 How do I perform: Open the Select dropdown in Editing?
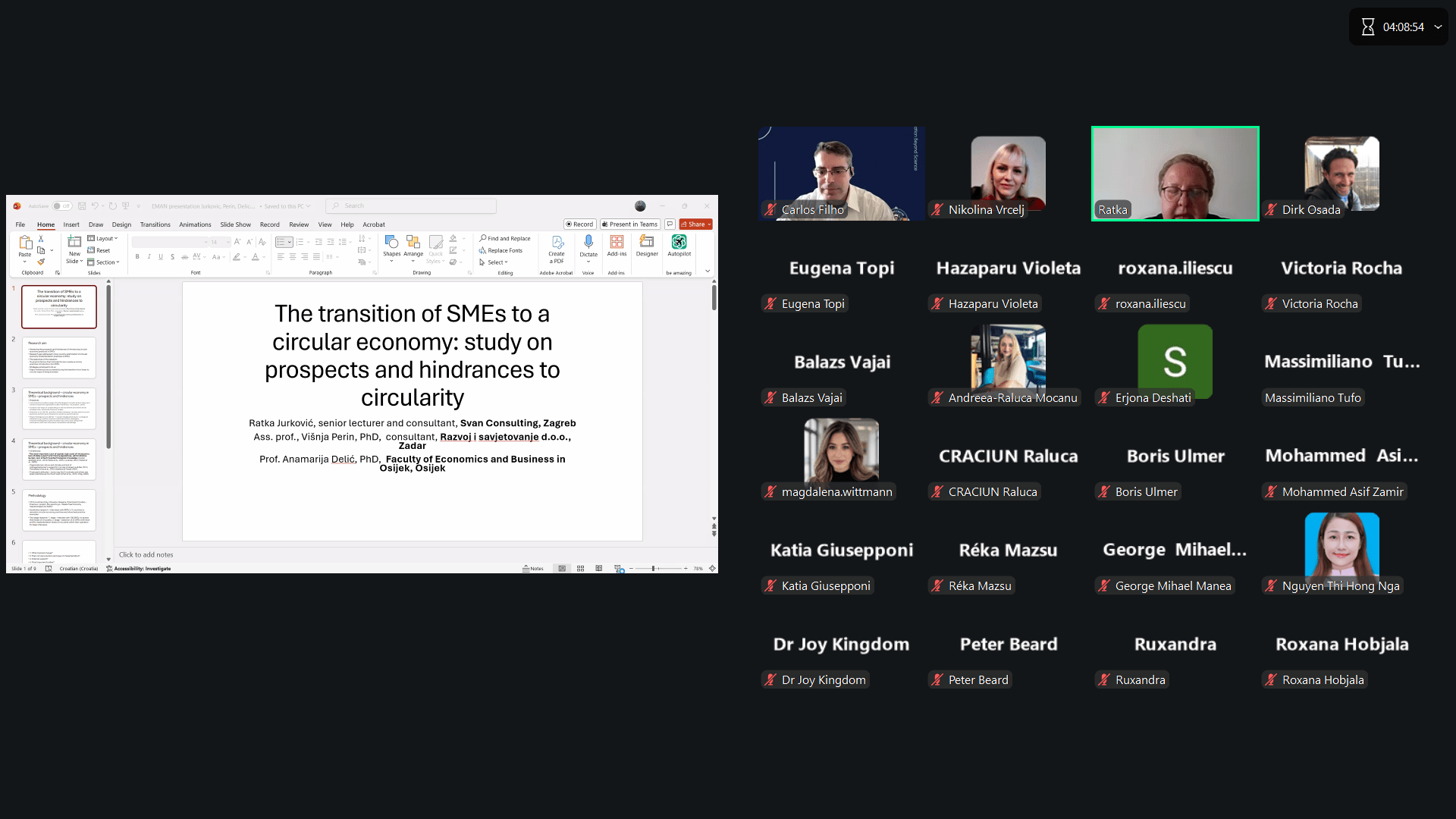point(494,262)
